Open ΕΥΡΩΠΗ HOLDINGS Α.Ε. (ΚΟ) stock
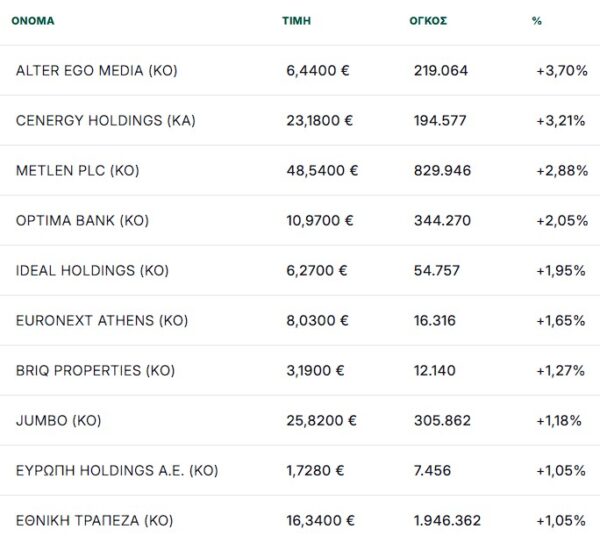Screen dimensions: 600x543 117,471
